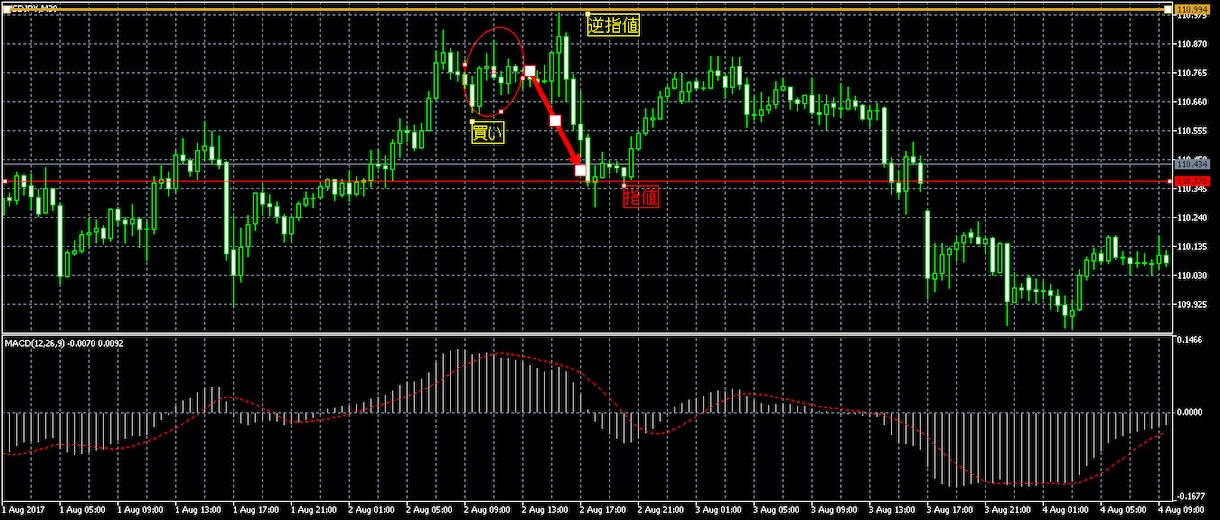This screenshot has width=1220, height=520.
Task: Click the MACD -0.1677 scale value
Action: (x=1192, y=495)
